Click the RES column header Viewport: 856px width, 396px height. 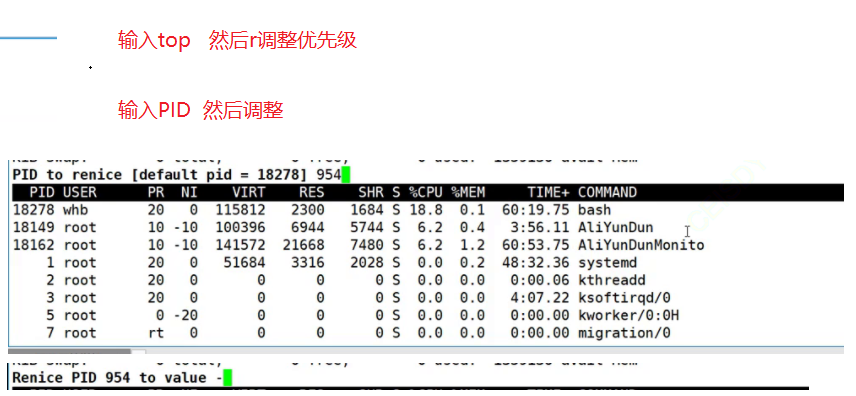coord(312,192)
